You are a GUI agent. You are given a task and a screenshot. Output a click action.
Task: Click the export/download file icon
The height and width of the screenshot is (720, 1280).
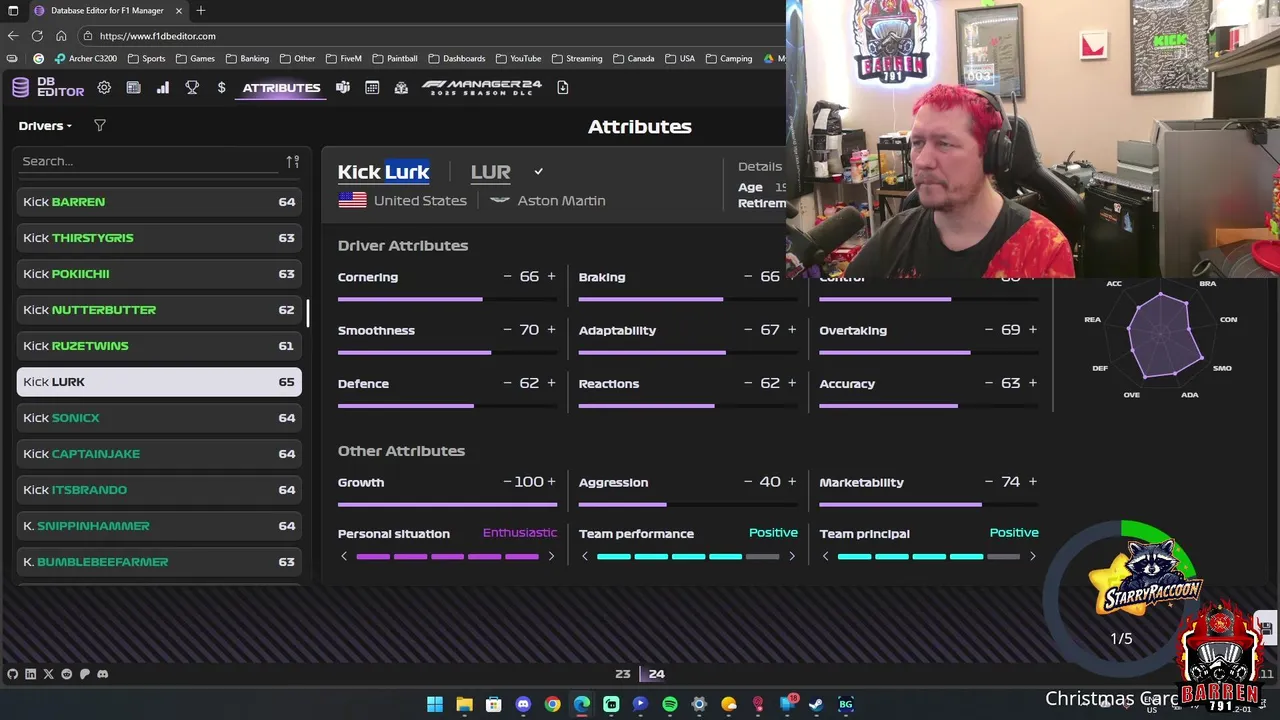(562, 88)
